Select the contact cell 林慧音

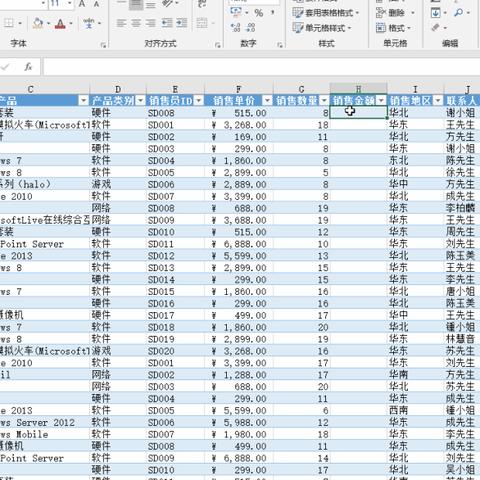click(462, 339)
